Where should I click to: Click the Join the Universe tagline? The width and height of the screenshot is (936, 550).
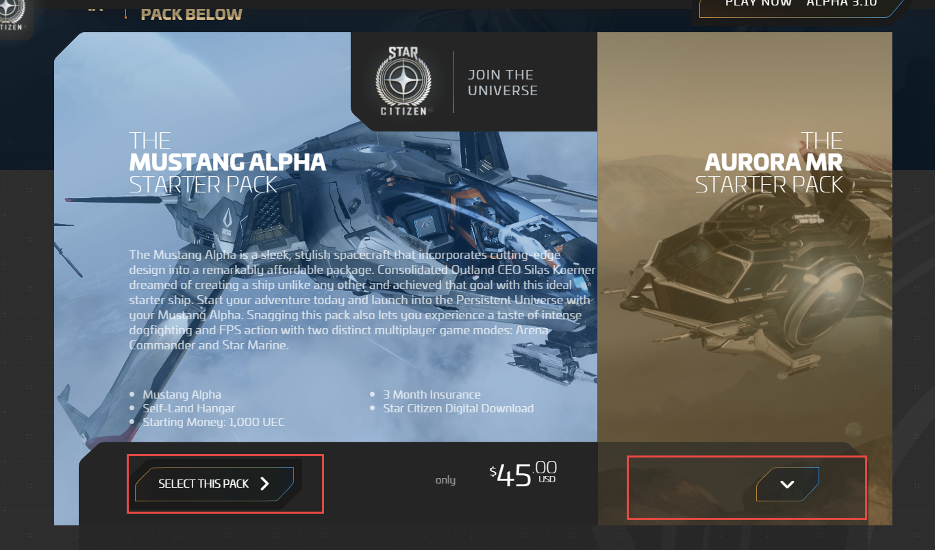click(x=503, y=82)
